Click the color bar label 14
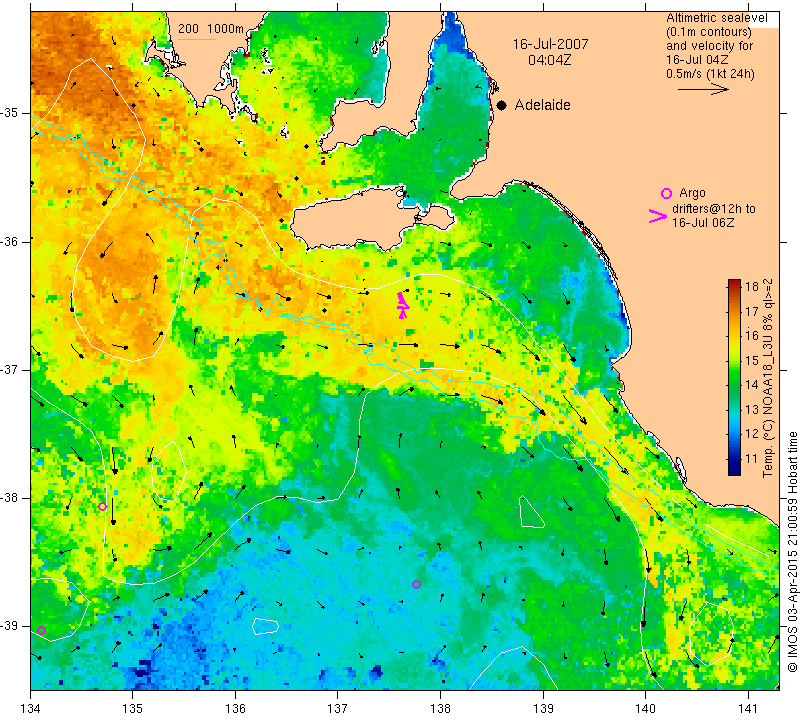This screenshot has width=800, height=720. 752,385
